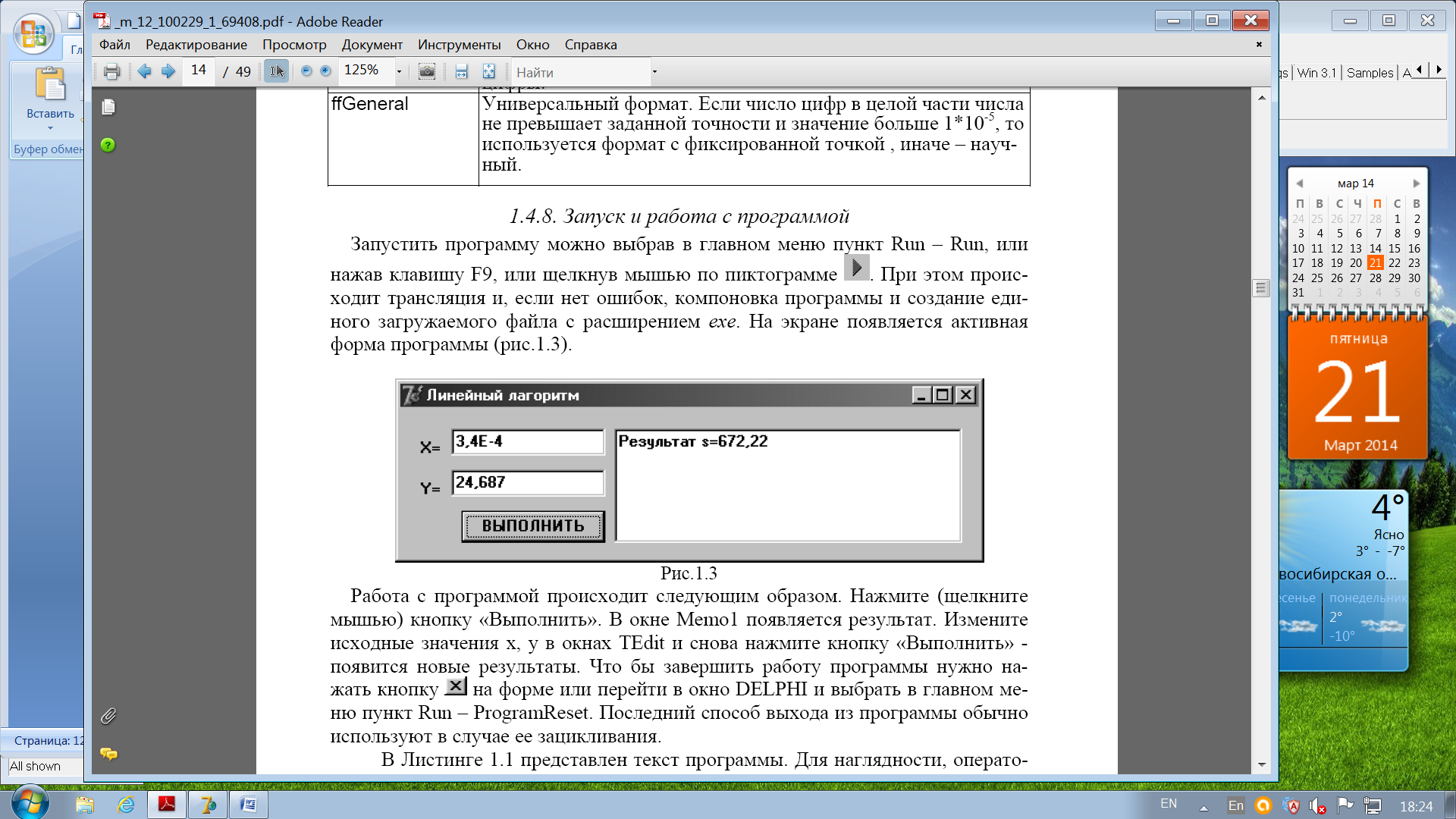Click the Paste clipboard icon in Word
The width and height of the screenshot is (1456, 819).
pyautogui.click(x=50, y=84)
